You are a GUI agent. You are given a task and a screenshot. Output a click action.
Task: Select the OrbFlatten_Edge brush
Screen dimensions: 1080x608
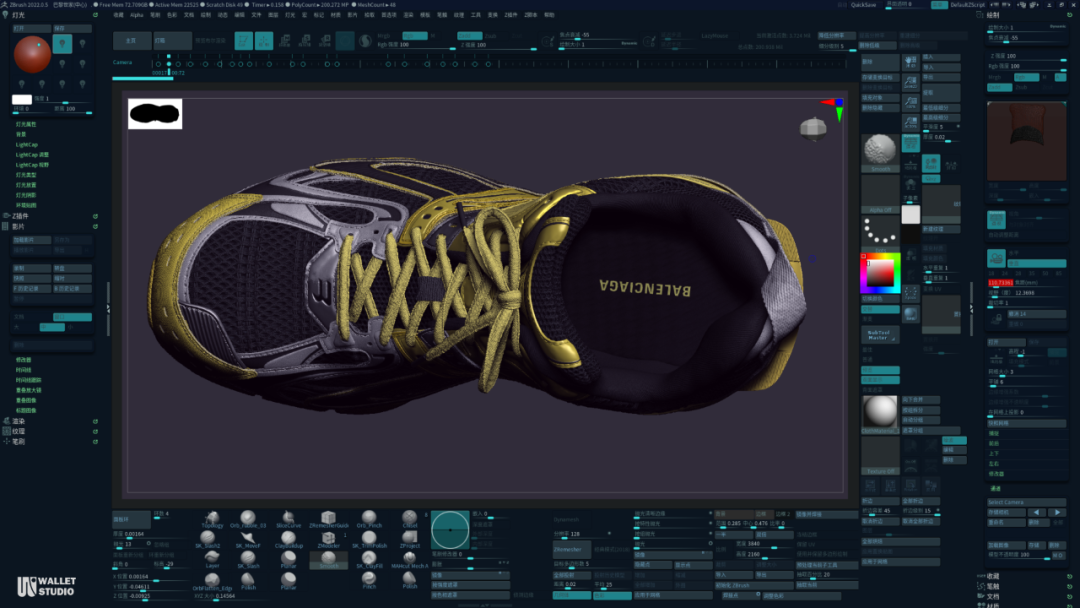[212, 581]
